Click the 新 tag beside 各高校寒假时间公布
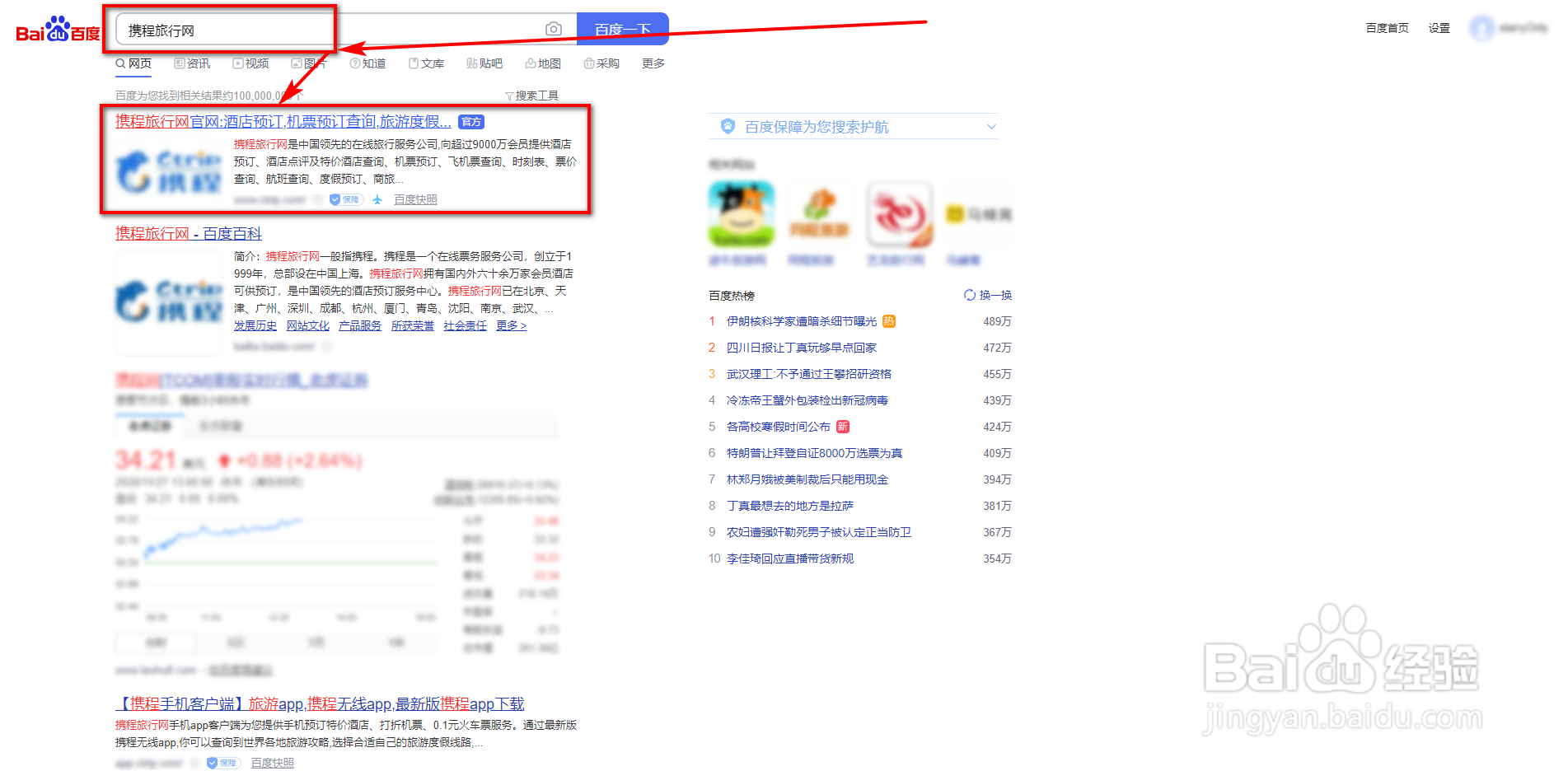Image resolution: width=1568 pixels, height=771 pixels. [x=843, y=427]
